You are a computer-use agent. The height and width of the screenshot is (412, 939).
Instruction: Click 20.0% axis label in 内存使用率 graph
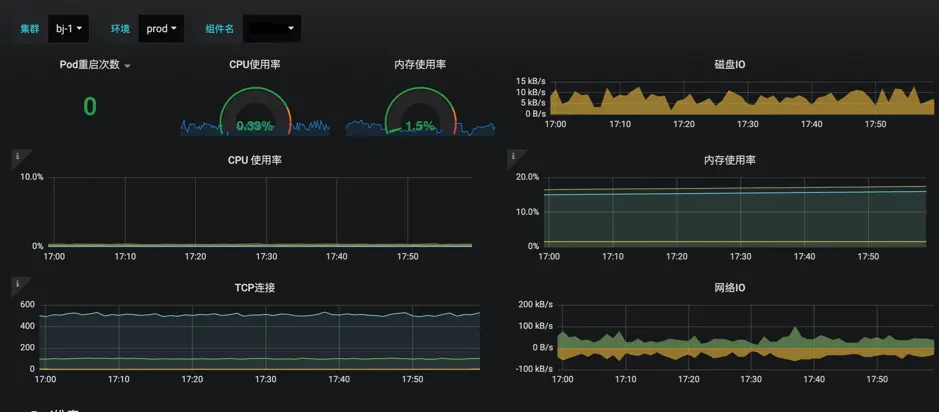click(x=528, y=177)
